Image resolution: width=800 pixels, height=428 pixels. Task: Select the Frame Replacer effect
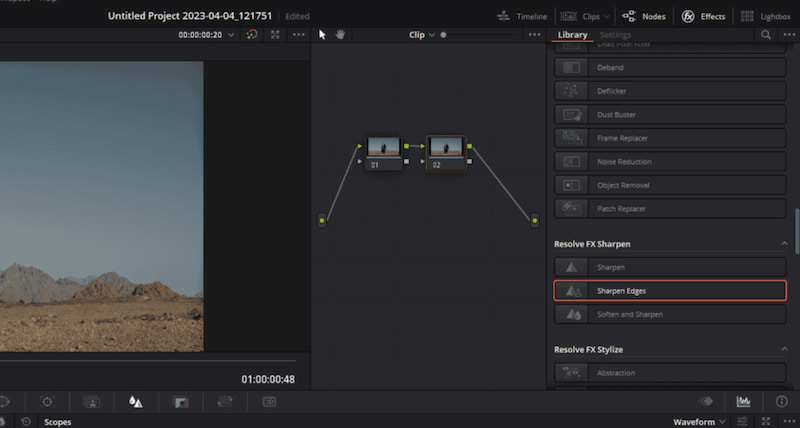(670, 138)
